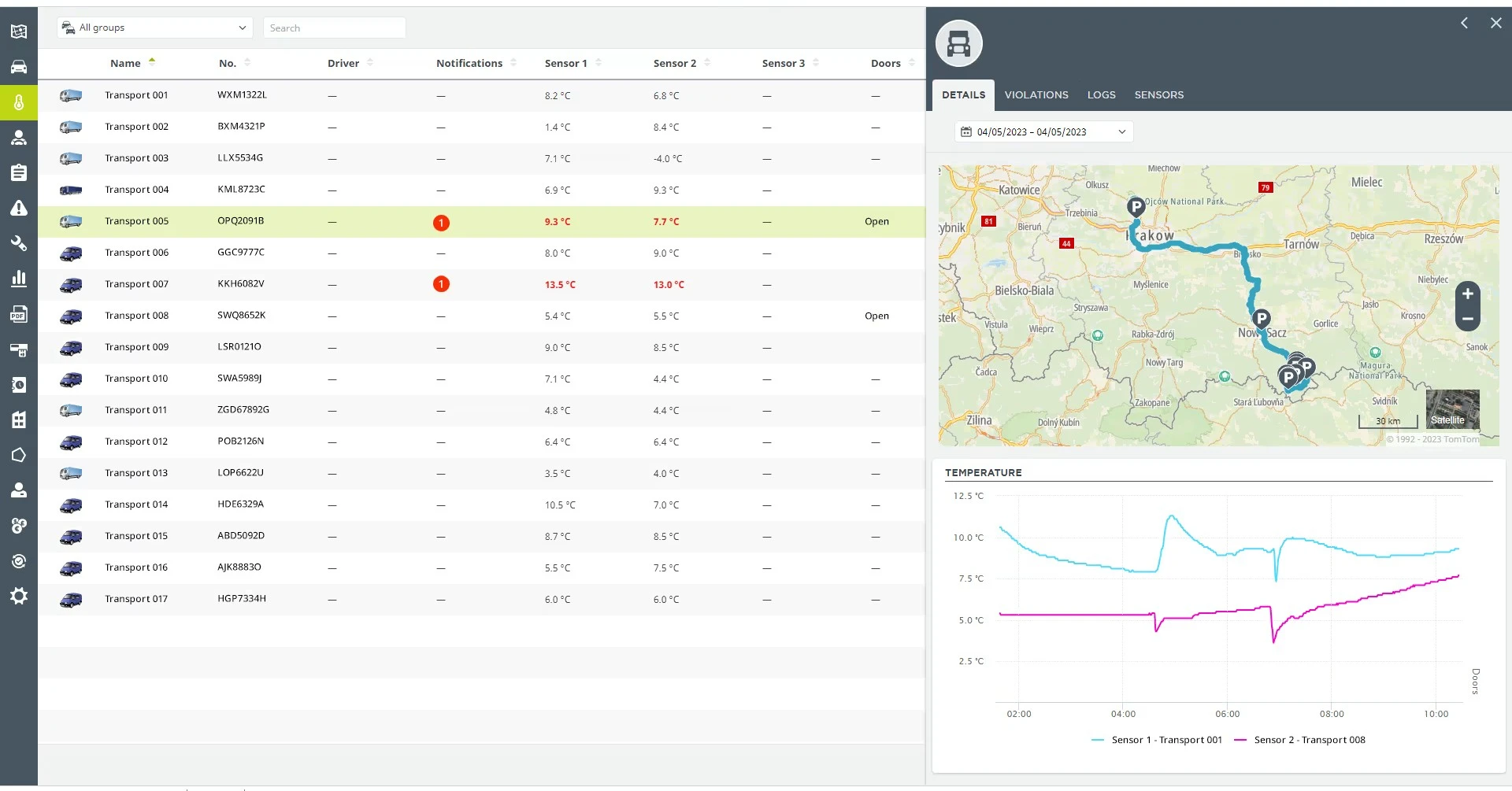The image size is (1512, 791).
Task: Toggle Sensor 2 - Transport 008 legend series
Action: [1299, 740]
